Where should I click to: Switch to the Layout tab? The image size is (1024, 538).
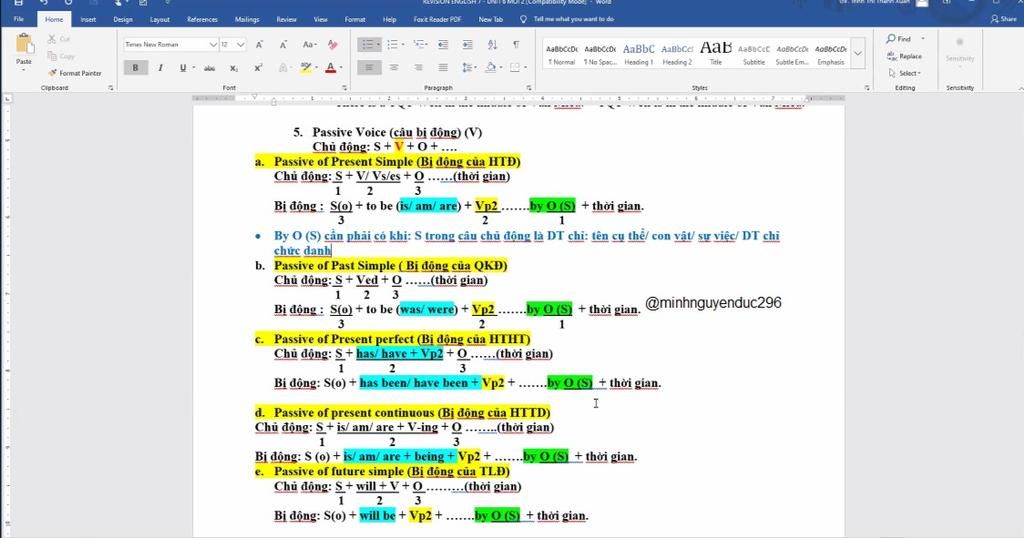[x=159, y=19]
